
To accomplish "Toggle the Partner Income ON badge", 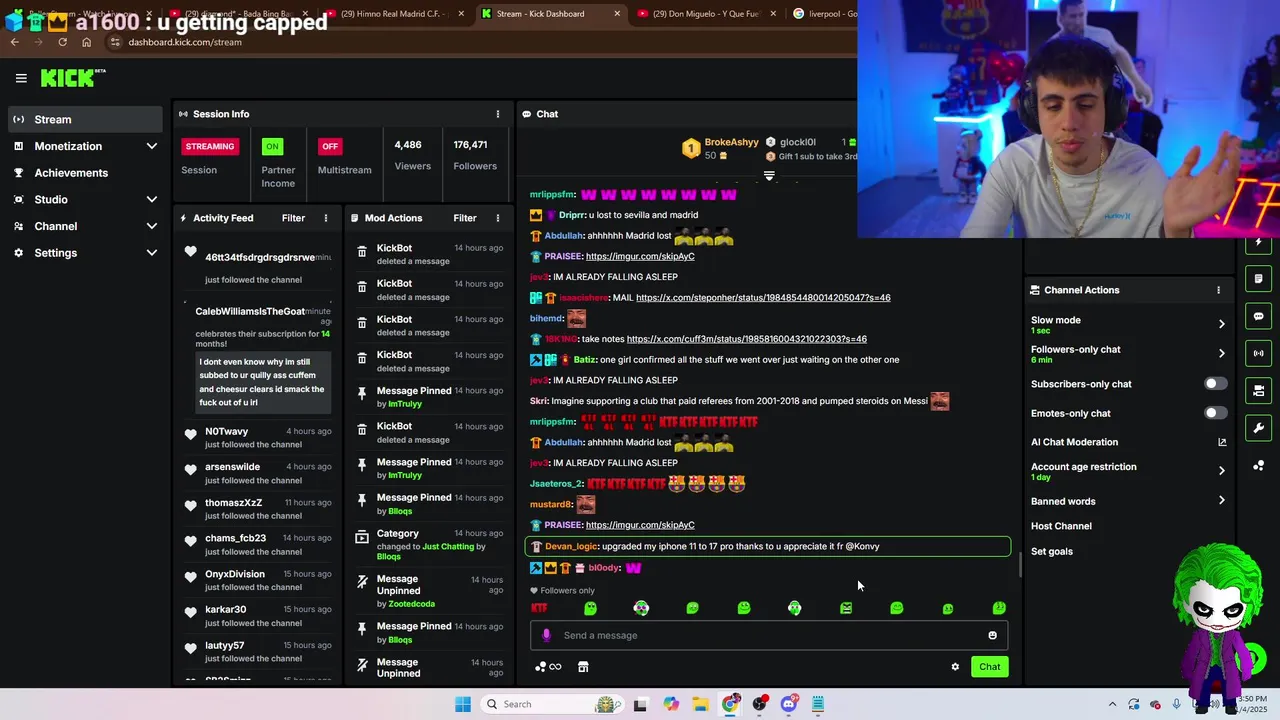I will (x=271, y=146).
